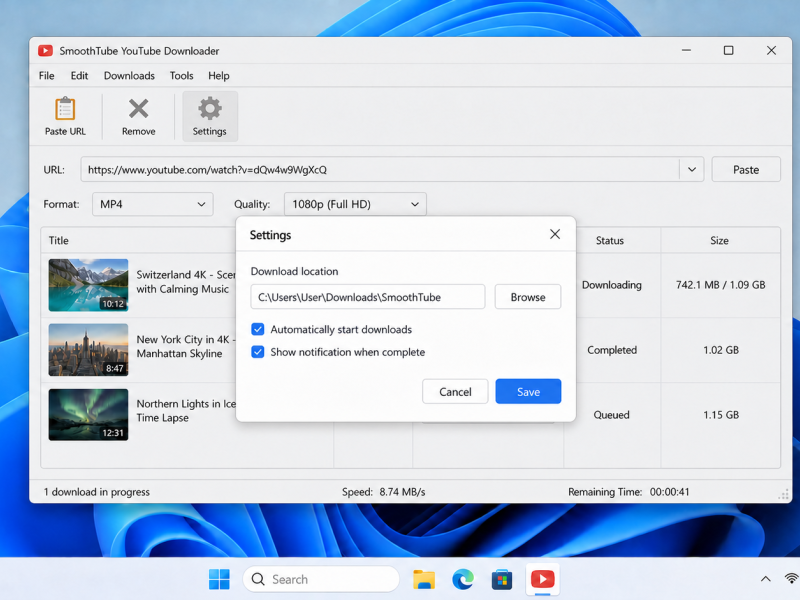Screen dimensions: 800x600
Task: Open the Format MP4 dropdown
Action: [x=153, y=204]
